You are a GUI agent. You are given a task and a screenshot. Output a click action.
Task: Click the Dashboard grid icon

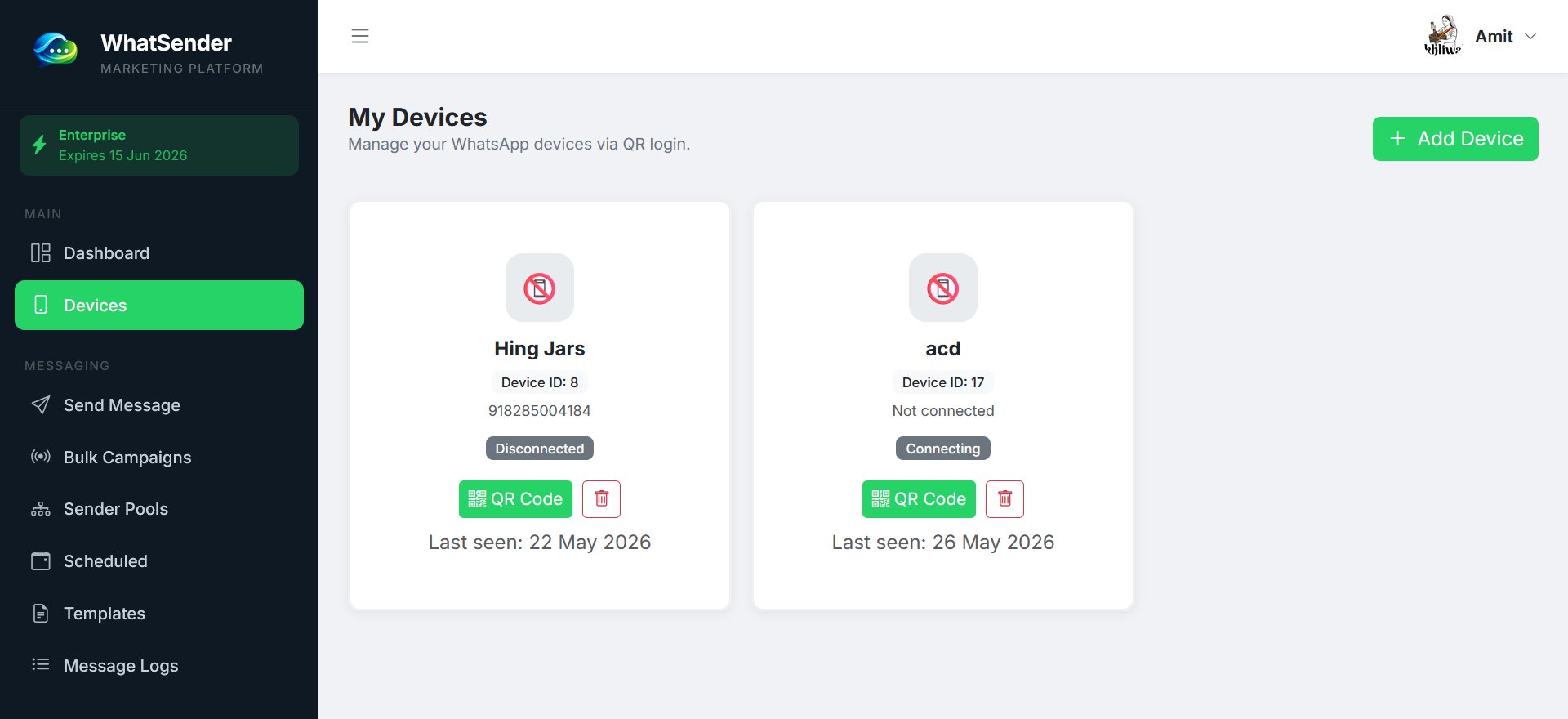point(41,253)
